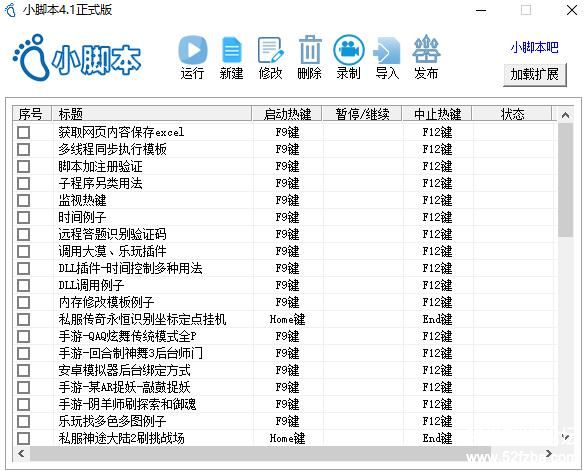The width and height of the screenshot is (585, 471).
Task: Start the 录制 (Record) camera icon
Action: [348, 49]
